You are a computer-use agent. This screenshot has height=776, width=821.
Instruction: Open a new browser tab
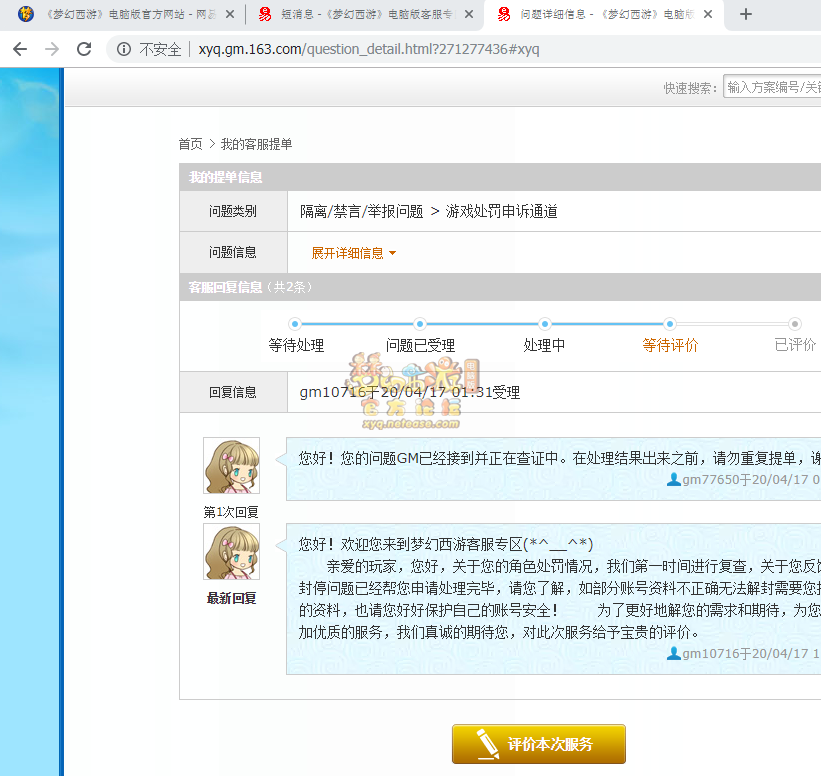coord(746,14)
